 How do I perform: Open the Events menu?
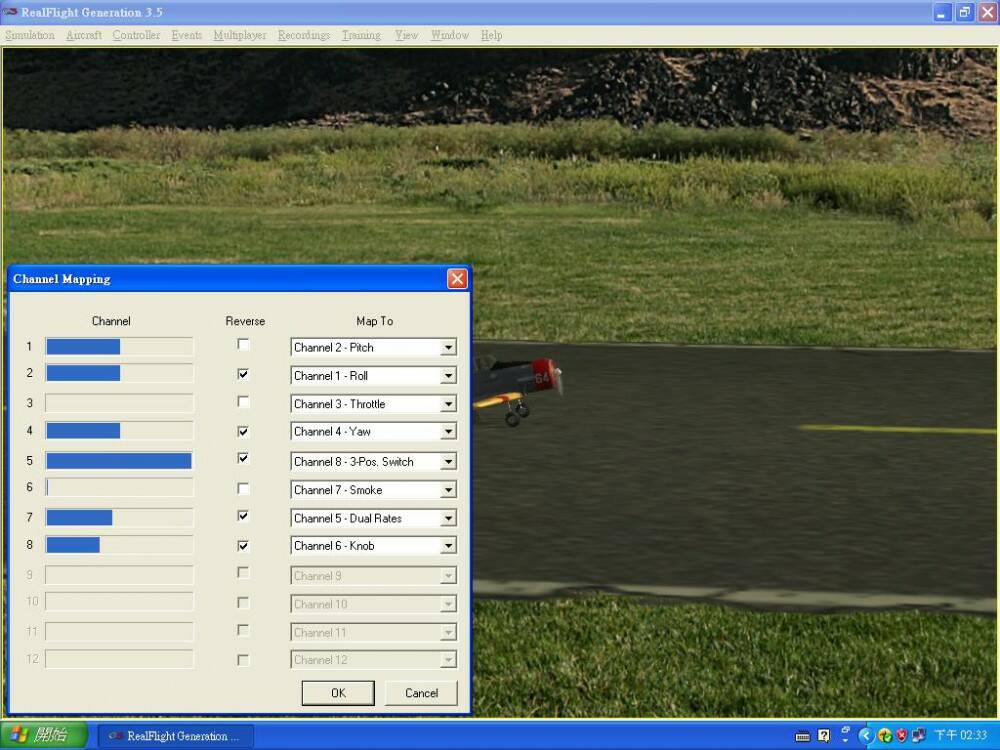tap(186, 35)
